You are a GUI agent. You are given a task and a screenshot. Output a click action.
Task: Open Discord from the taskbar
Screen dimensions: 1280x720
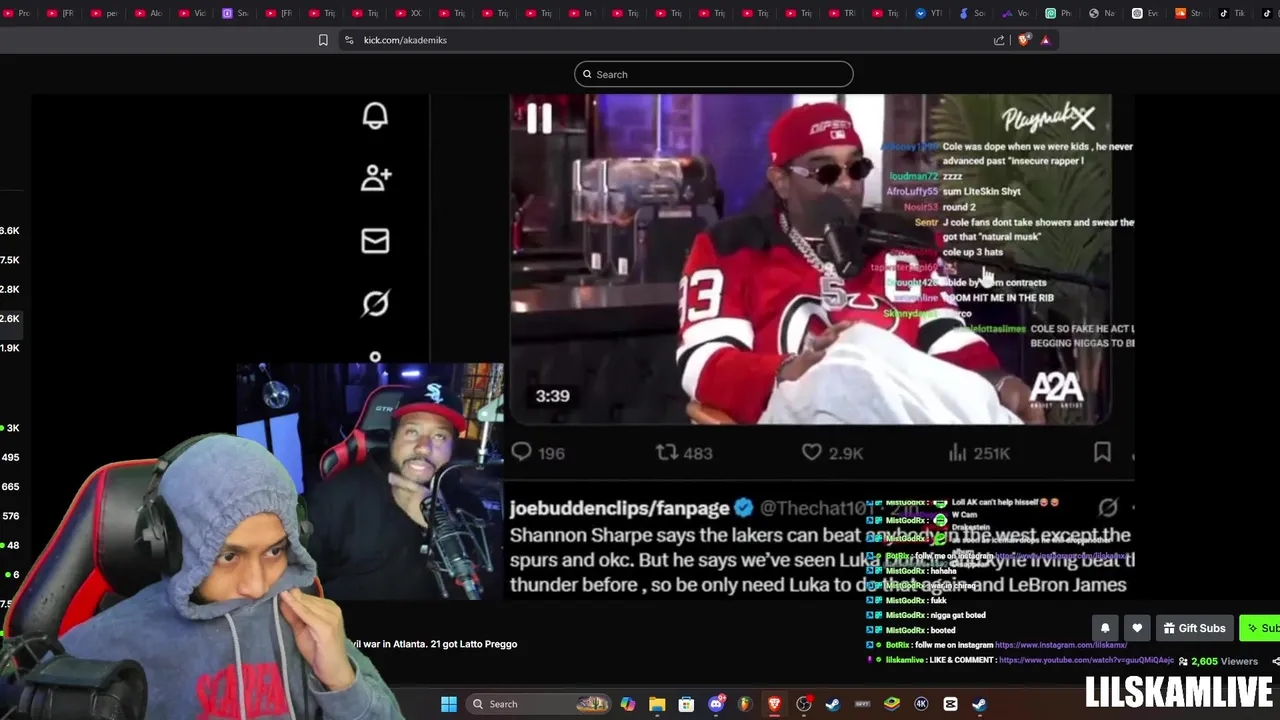pyautogui.click(x=716, y=704)
